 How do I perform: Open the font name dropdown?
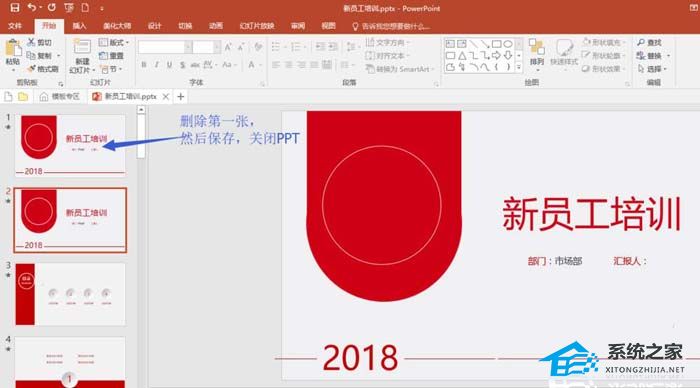click(188, 47)
